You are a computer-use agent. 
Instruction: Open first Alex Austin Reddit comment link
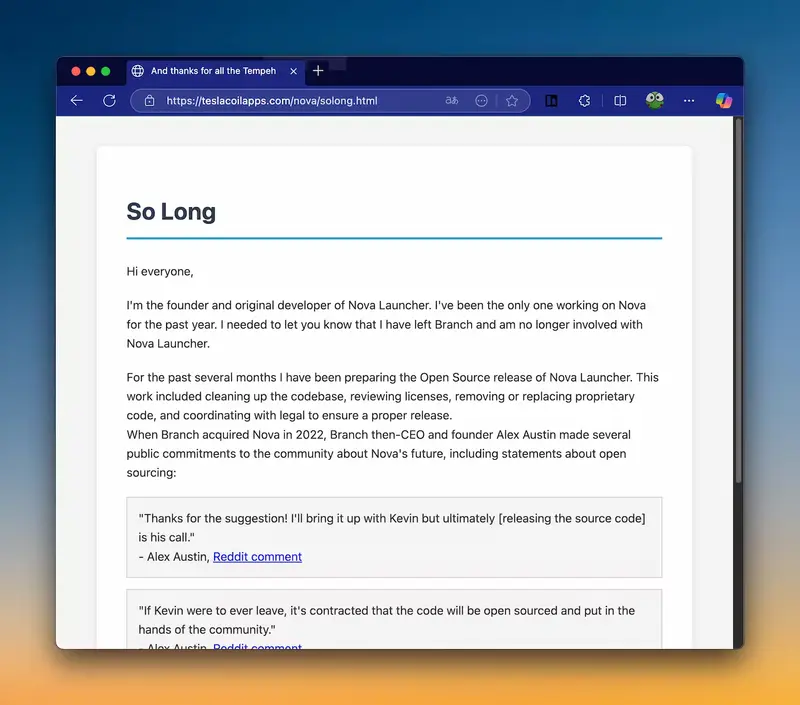click(257, 557)
